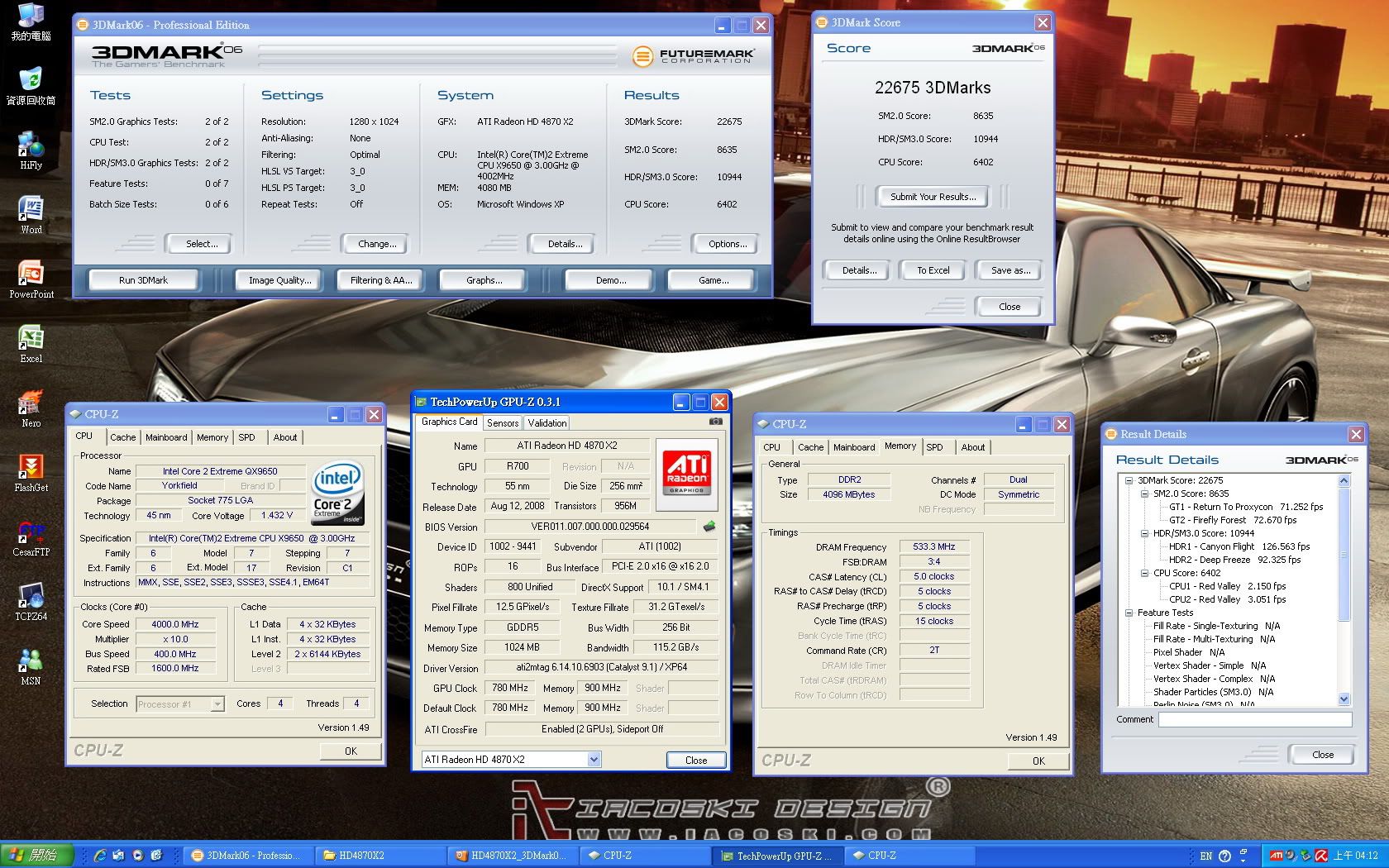Click Close button in Result Details window
Viewport: 1389px width, 868px height.
tap(1322, 755)
